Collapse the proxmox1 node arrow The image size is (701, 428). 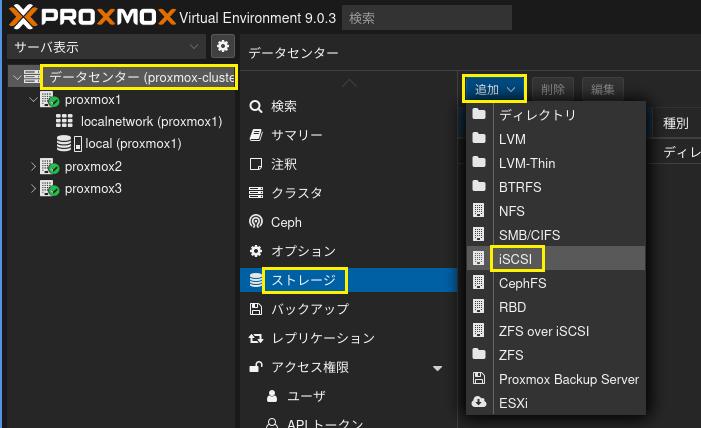tap(33, 99)
